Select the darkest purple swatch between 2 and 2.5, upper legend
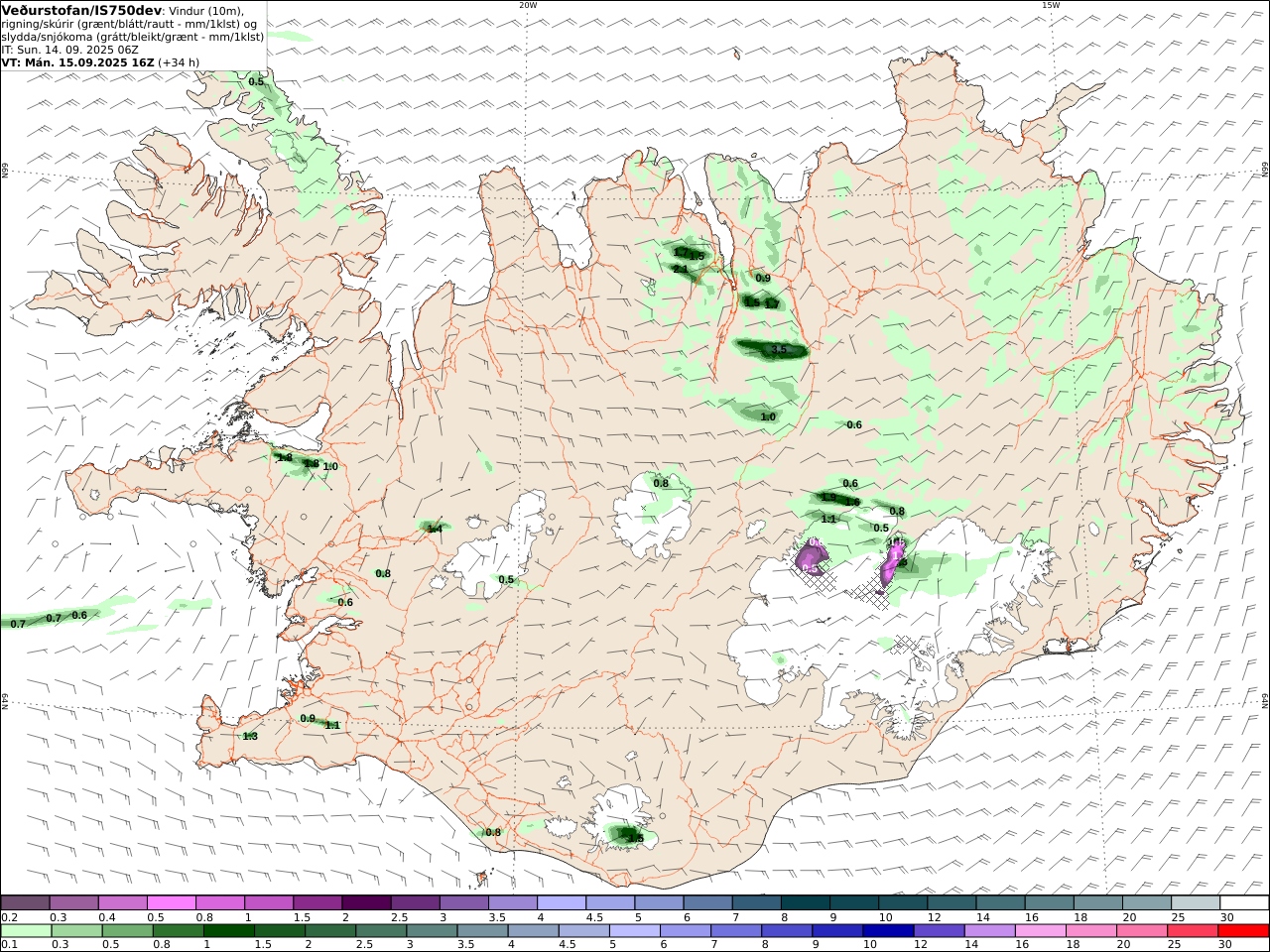This screenshot has width=1270, height=952. click(x=366, y=902)
